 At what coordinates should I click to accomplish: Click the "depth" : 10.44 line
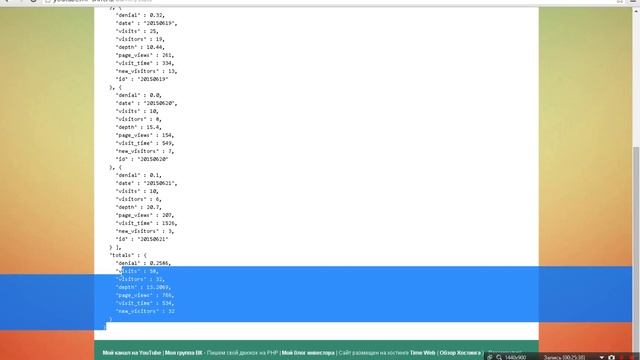click(140, 47)
